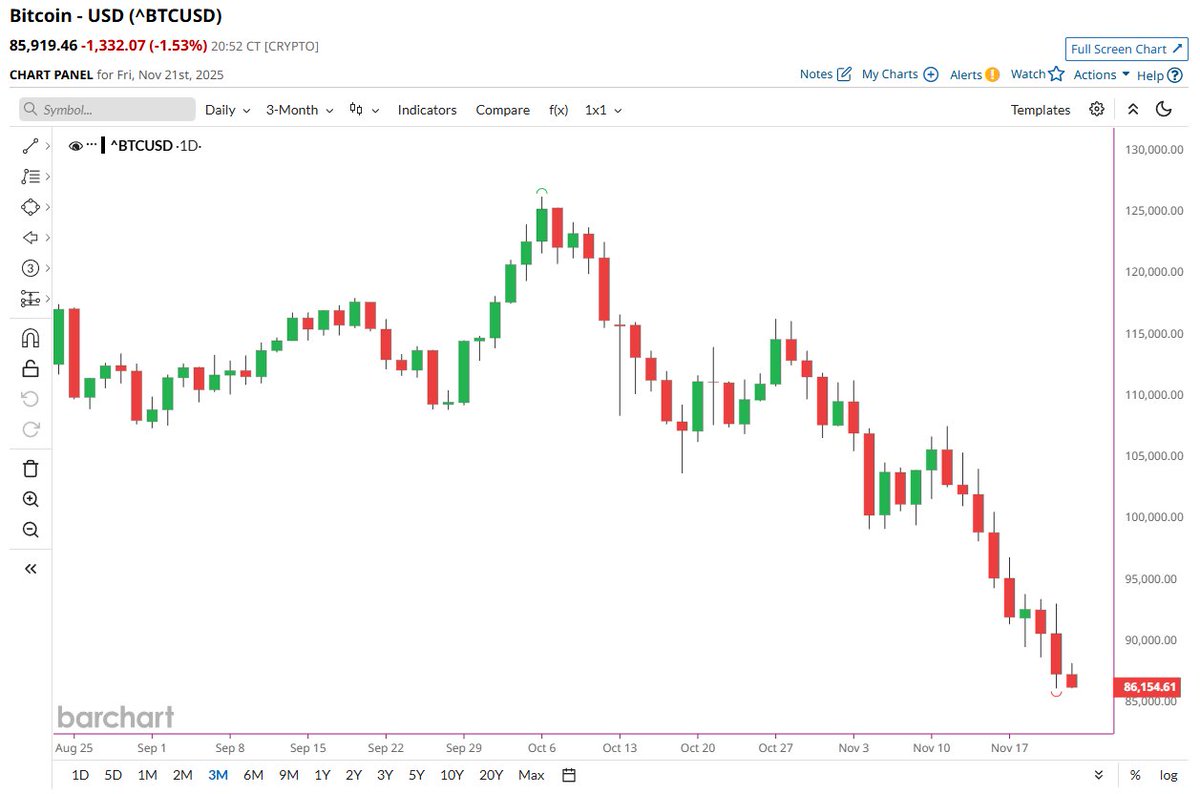Click the Symbol search field
The image size is (1200, 794).
click(x=105, y=109)
